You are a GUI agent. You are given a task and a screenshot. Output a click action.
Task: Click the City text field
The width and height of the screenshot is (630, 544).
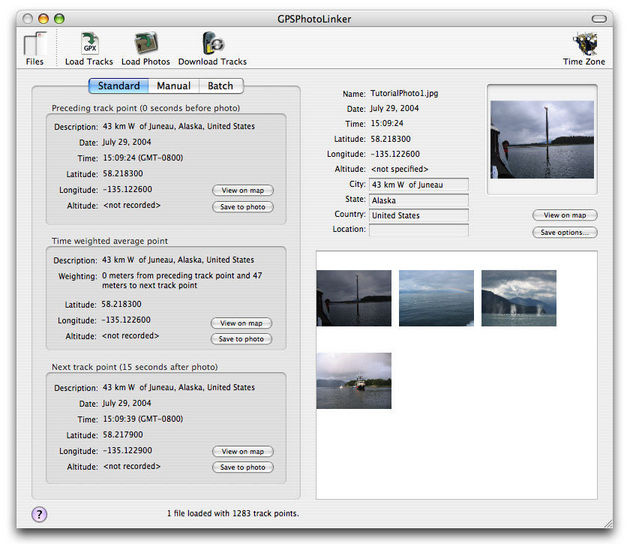tap(418, 184)
